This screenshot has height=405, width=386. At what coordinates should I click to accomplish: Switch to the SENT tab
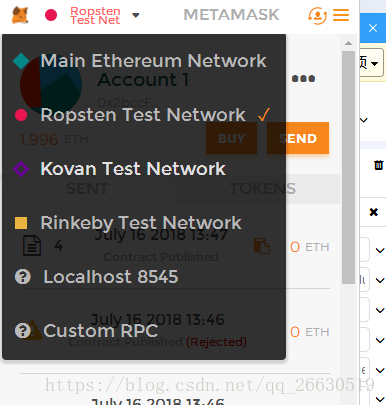[x=87, y=189]
